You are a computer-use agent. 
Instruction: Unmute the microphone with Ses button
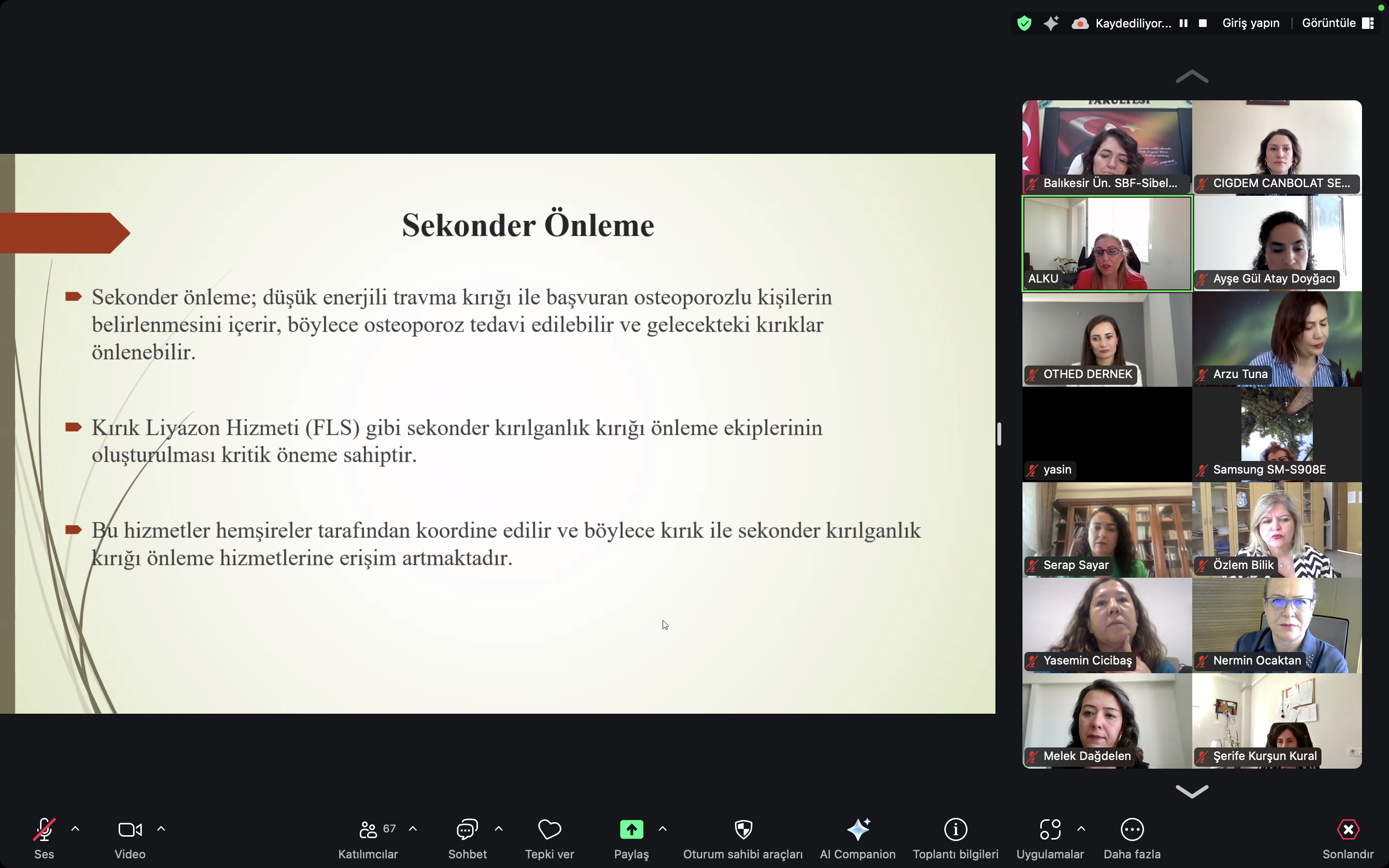click(44, 838)
